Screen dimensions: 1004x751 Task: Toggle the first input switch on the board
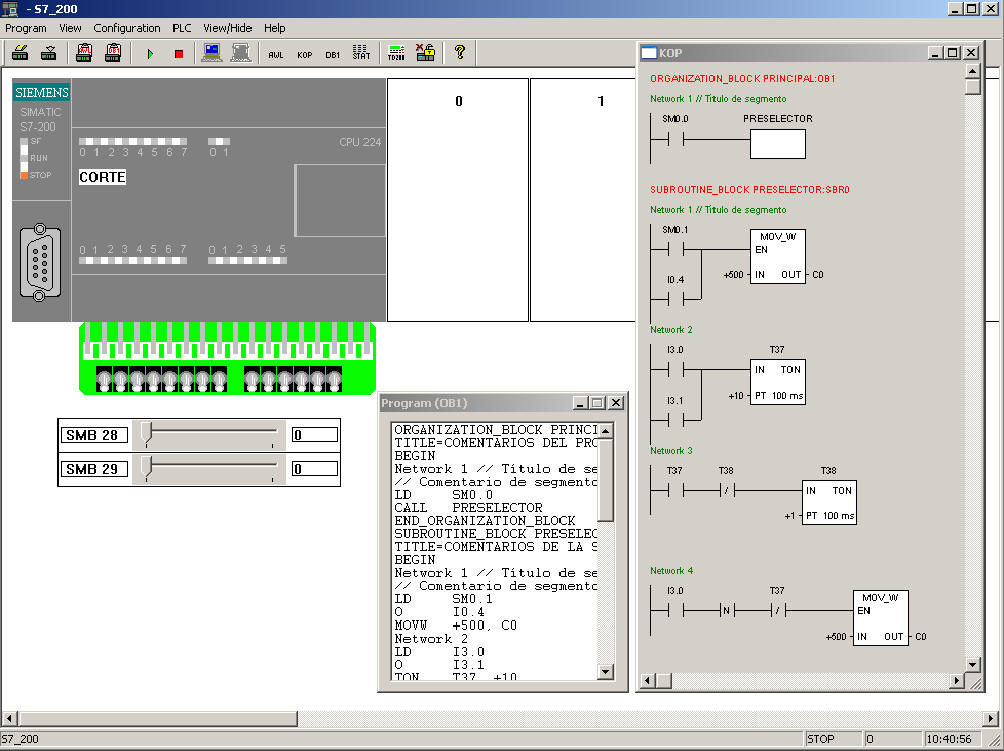[104, 378]
